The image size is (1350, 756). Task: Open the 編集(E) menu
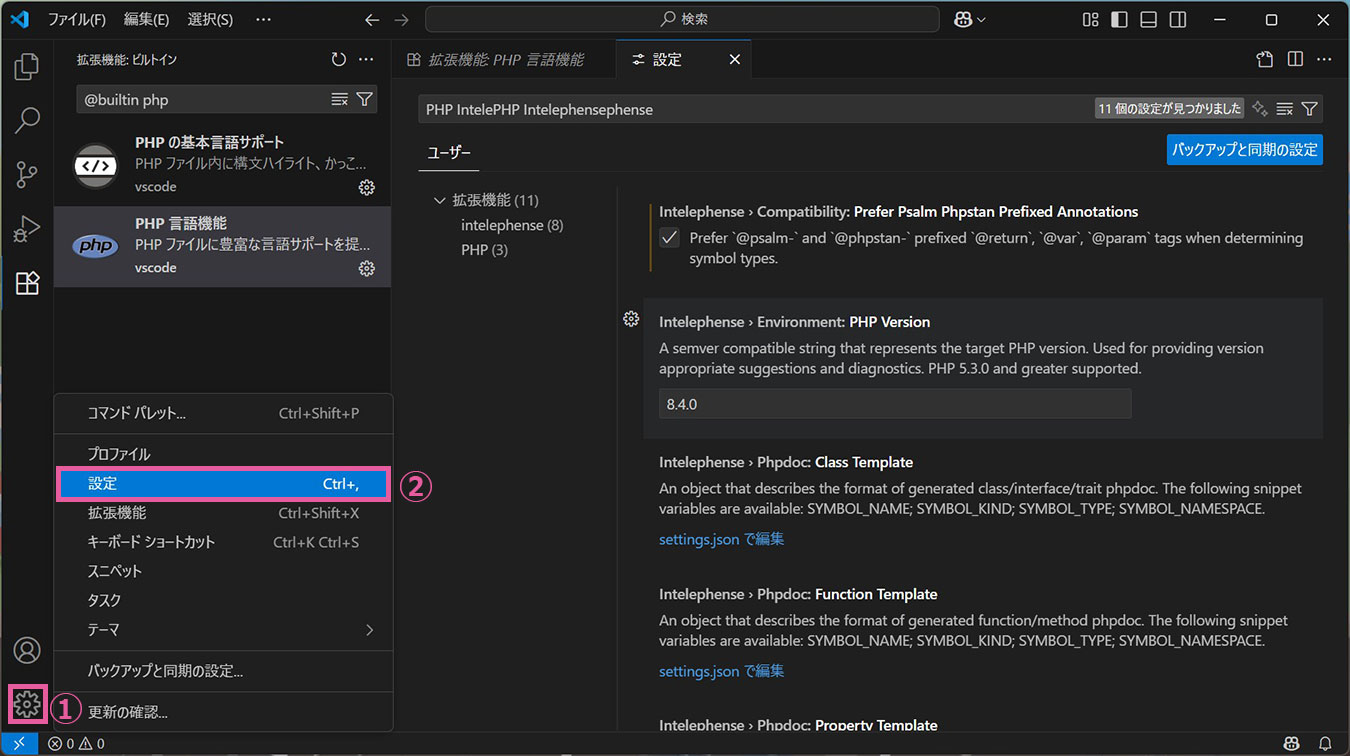point(146,20)
